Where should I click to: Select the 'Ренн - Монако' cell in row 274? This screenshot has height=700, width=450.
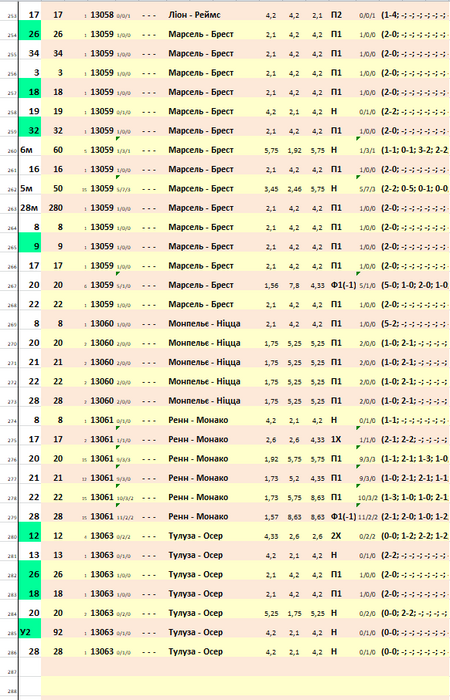[x=198, y=420]
